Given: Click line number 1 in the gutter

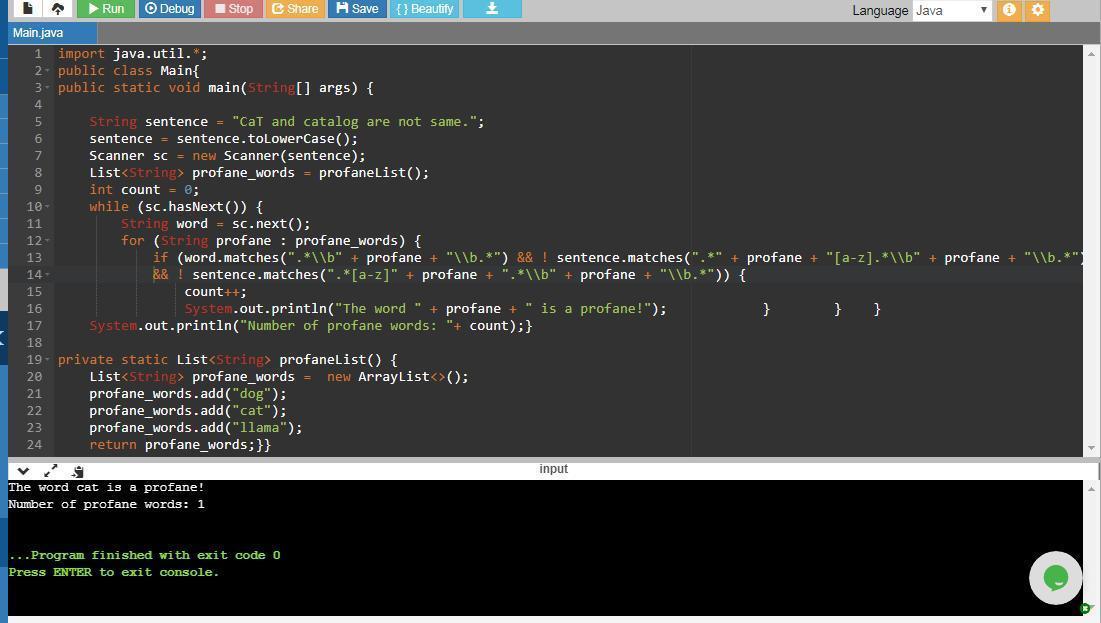Looking at the screenshot, I should point(39,53).
